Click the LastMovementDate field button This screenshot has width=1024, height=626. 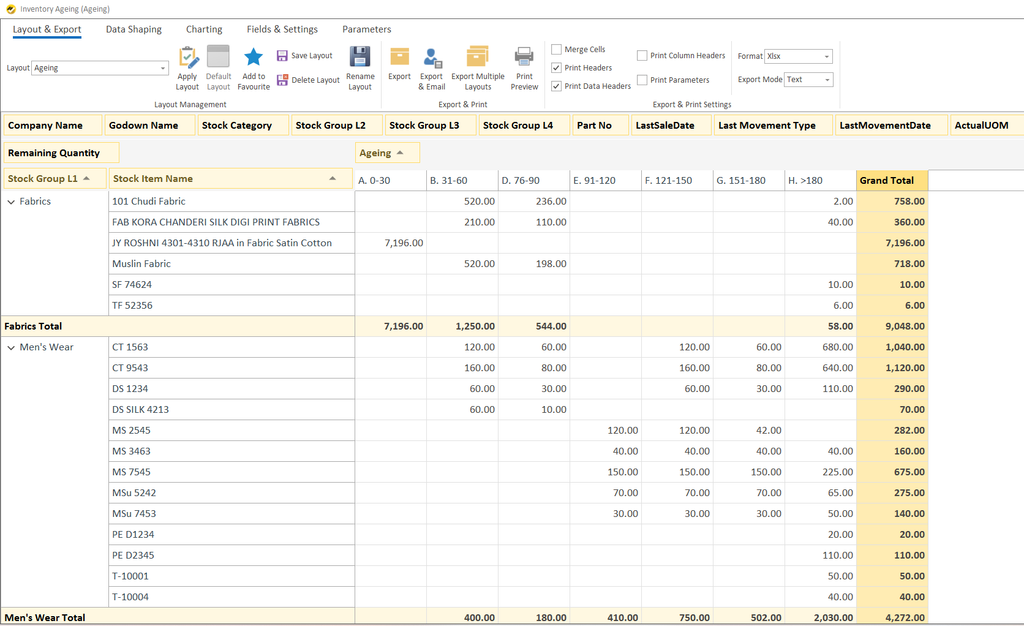[891, 125]
